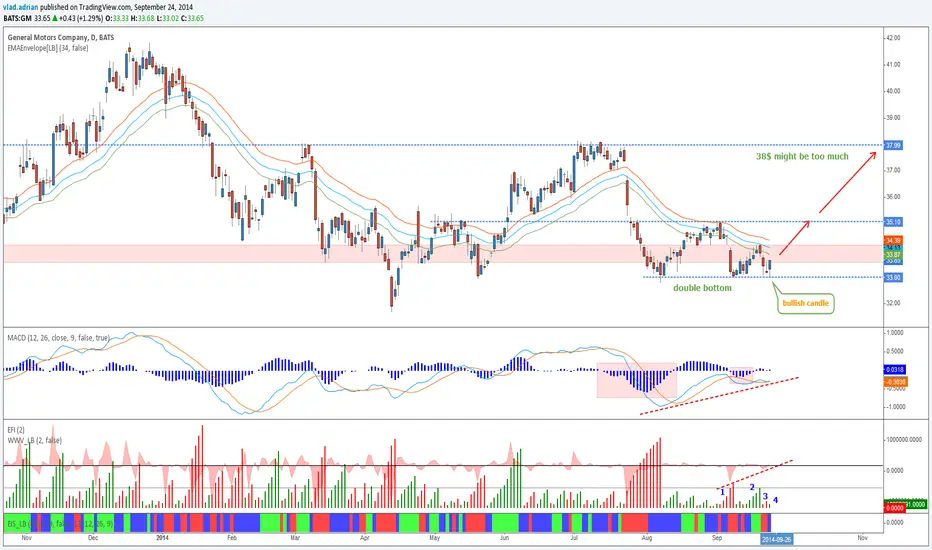This screenshot has width=932, height=550.
Task: Click the 2014-09-26 date marker on time axis
Action: [777, 539]
